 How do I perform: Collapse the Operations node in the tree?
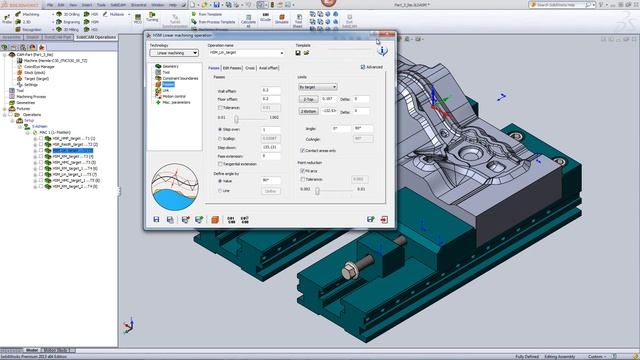point(4,115)
